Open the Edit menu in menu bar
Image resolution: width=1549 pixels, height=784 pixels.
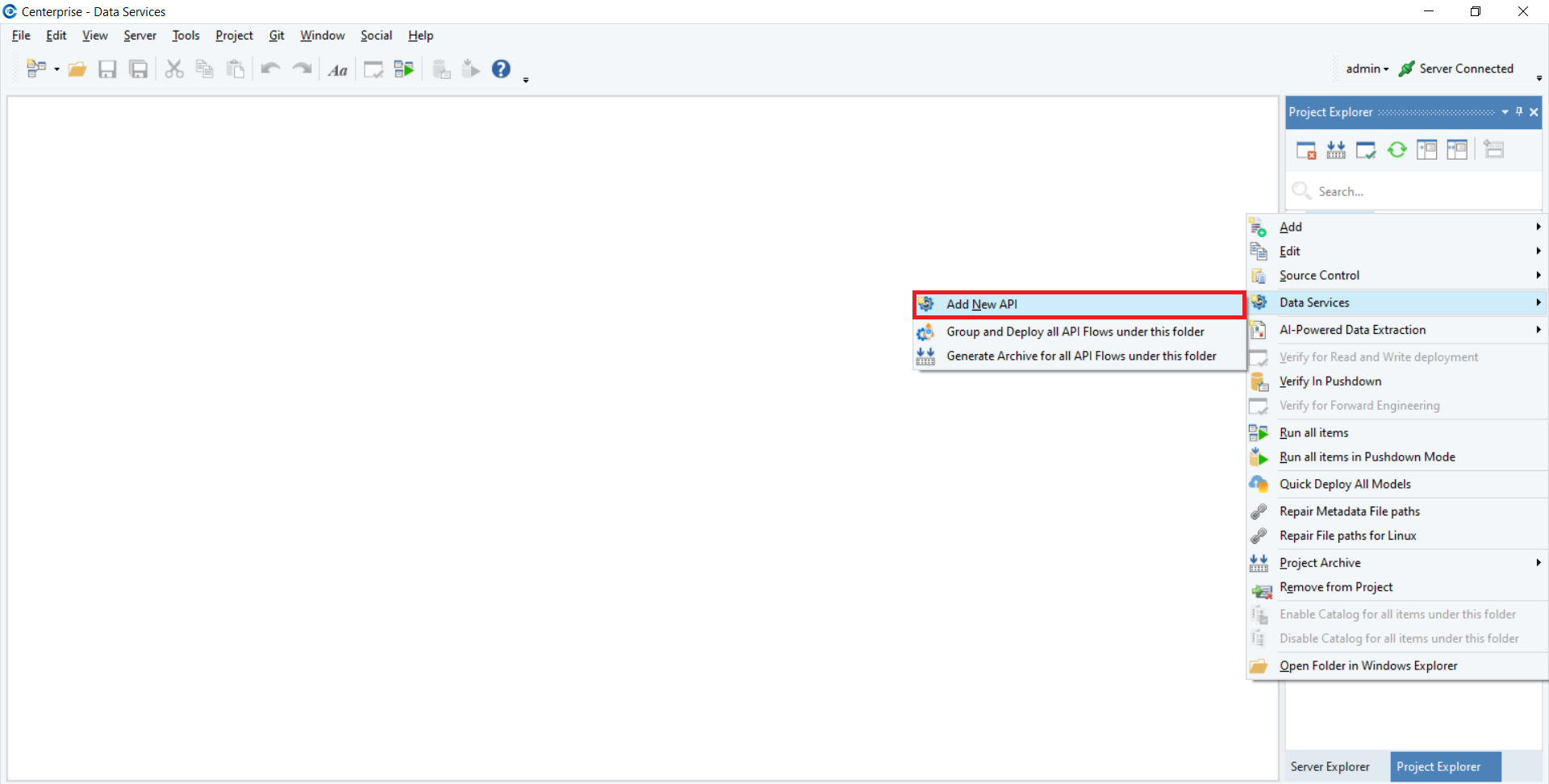56,35
